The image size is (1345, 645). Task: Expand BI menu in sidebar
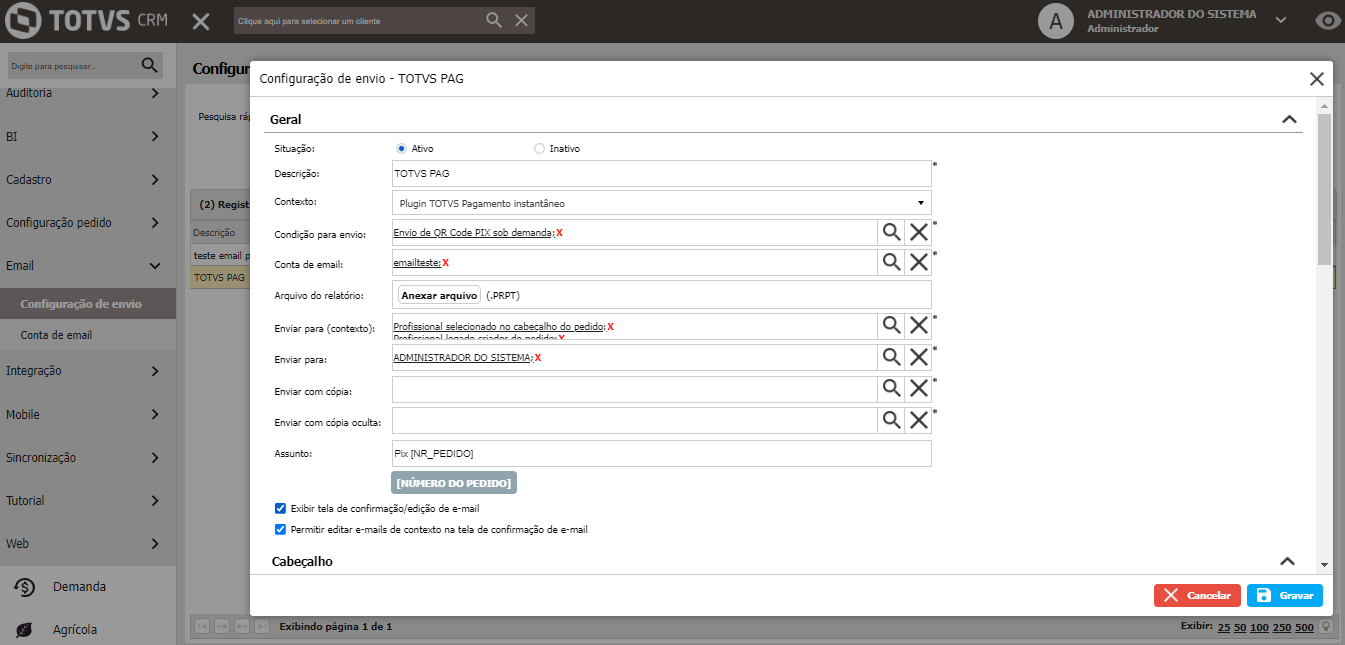coord(154,136)
